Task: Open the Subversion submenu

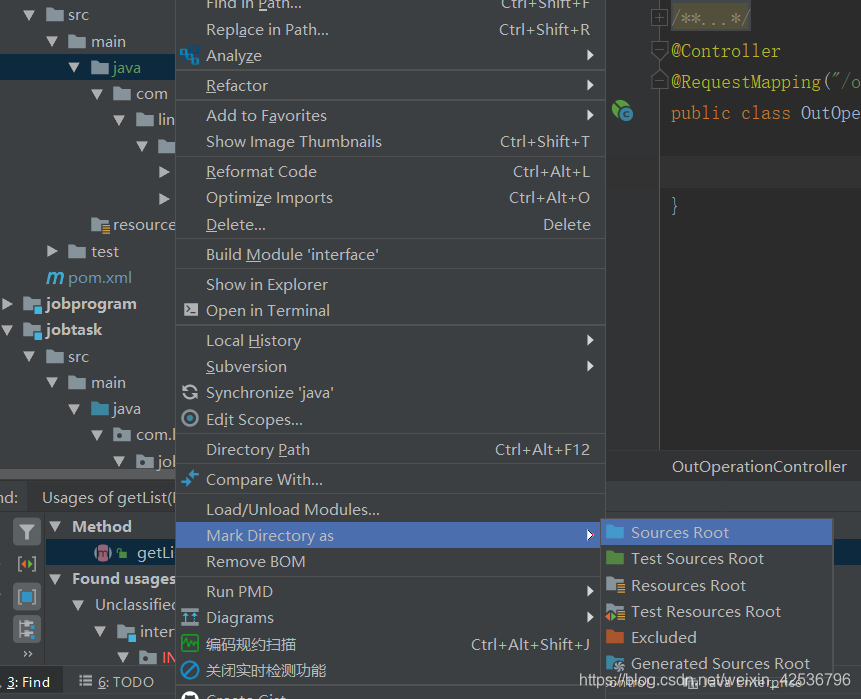Action: point(390,366)
